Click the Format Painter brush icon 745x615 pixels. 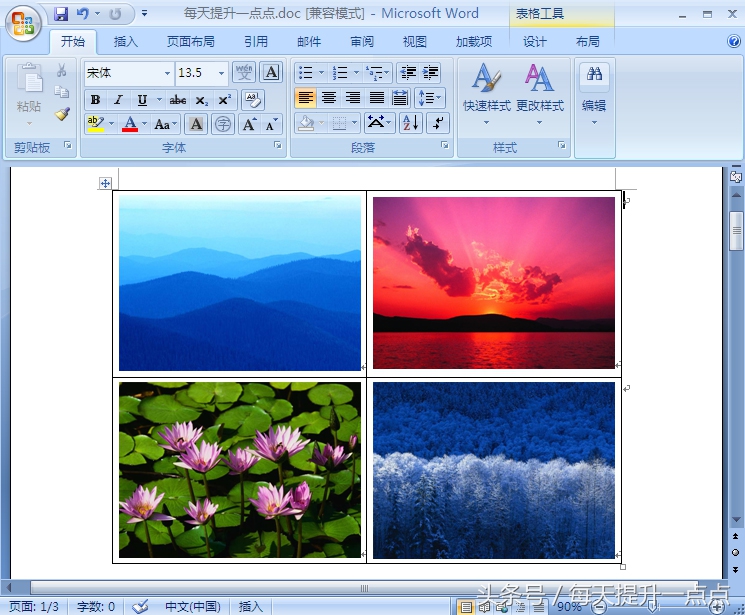pyautogui.click(x=62, y=114)
